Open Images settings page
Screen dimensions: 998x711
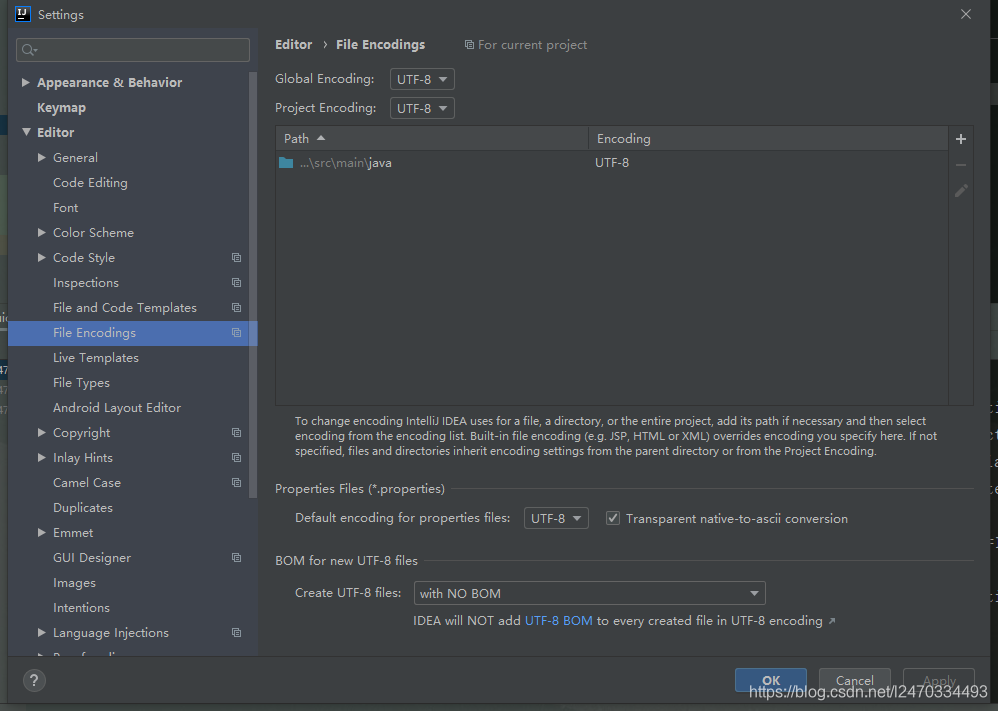click(x=74, y=582)
